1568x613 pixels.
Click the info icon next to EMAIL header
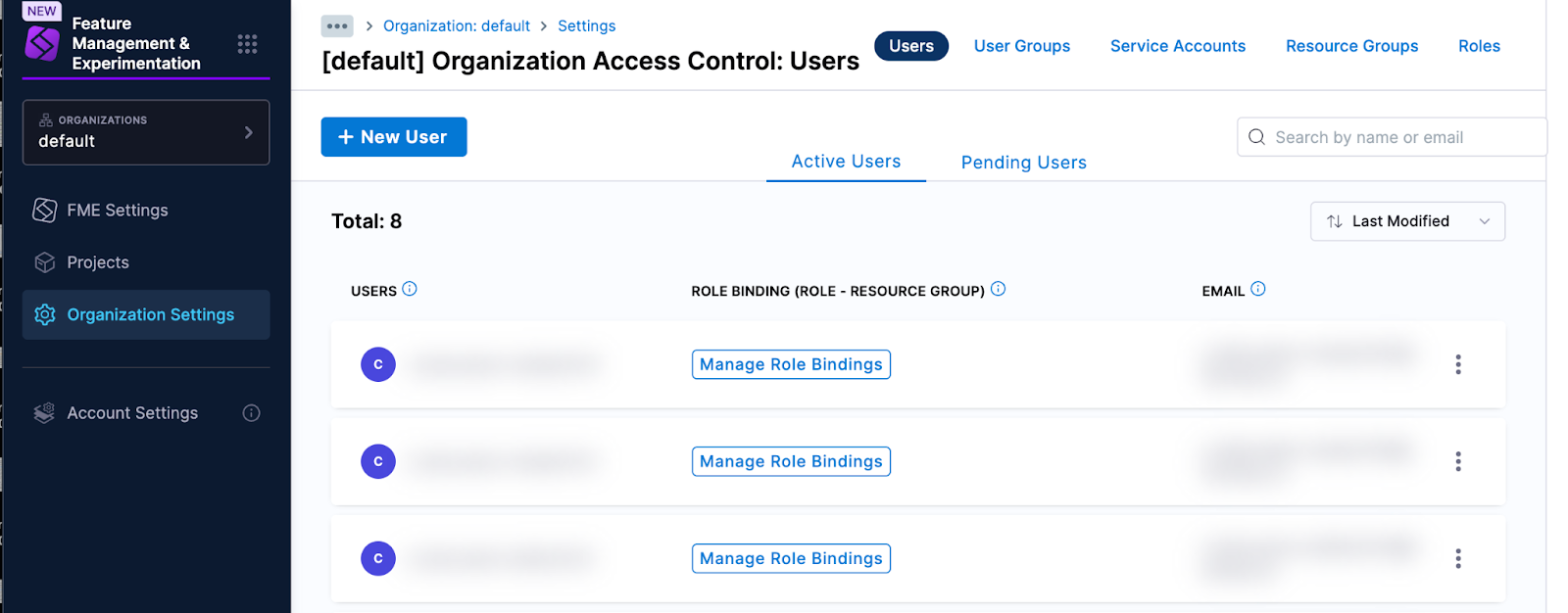coord(1258,289)
